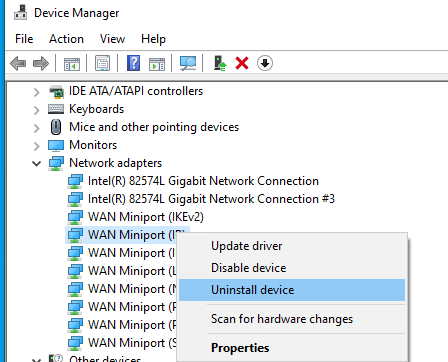Click the Show/Hide Action Pane toolbar icon
Screen dimensions: 448x362
(157, 63)
